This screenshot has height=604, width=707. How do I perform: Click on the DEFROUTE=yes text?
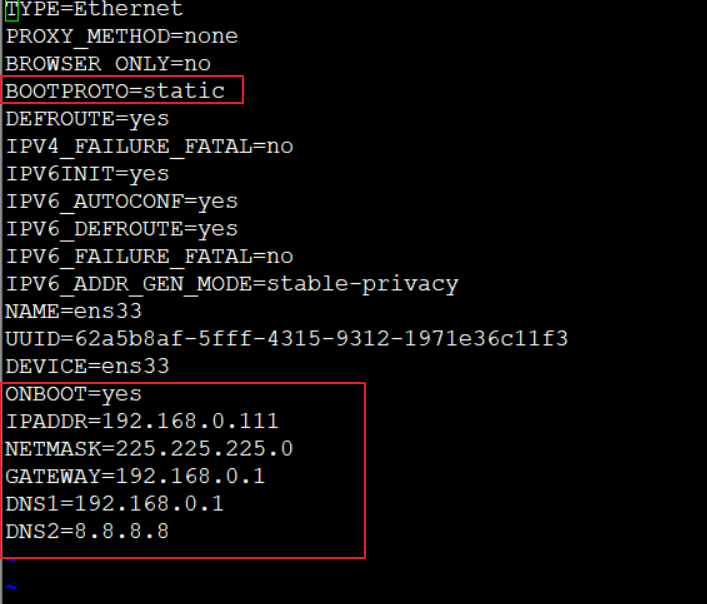coord(87,119)
